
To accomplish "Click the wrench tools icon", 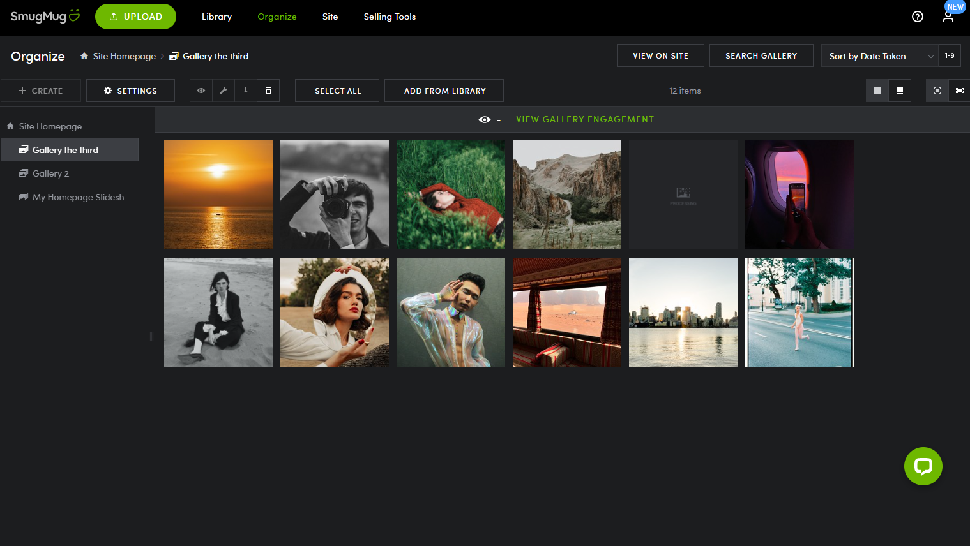I will (223, 91).
